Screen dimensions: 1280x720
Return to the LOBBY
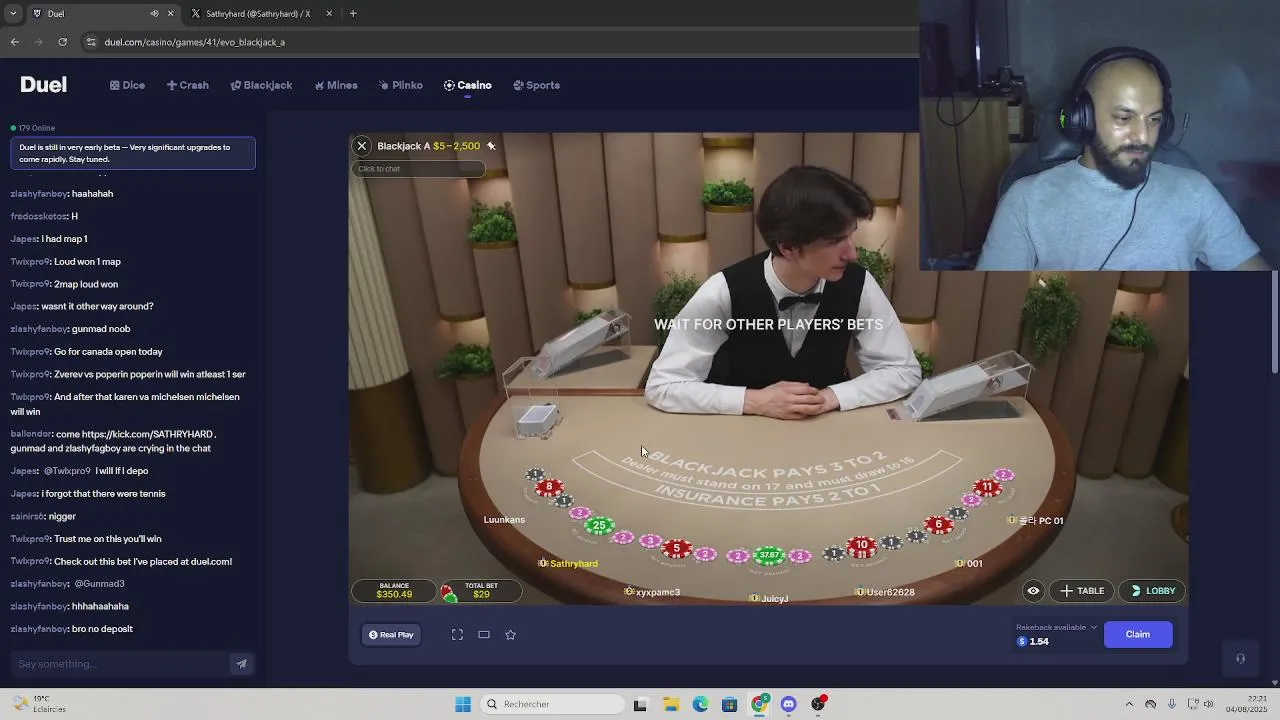click(x=1152, y=591)
